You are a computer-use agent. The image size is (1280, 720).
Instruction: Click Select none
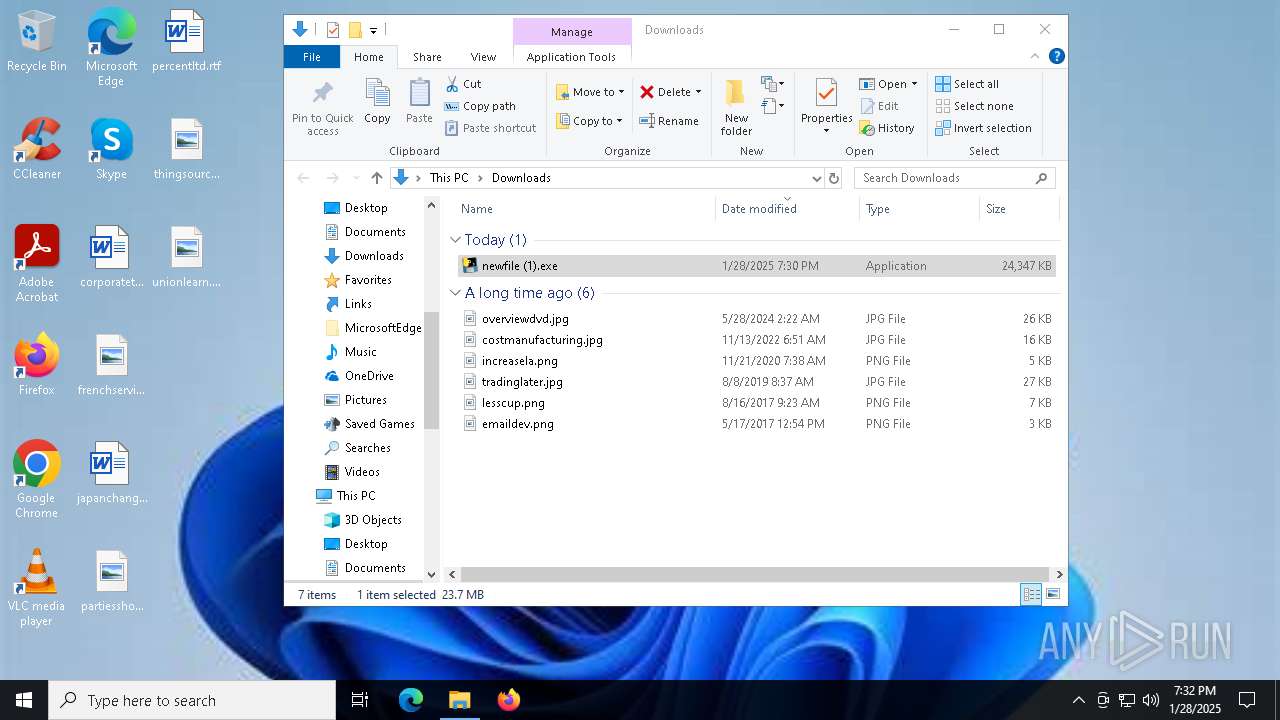point(974,106)
